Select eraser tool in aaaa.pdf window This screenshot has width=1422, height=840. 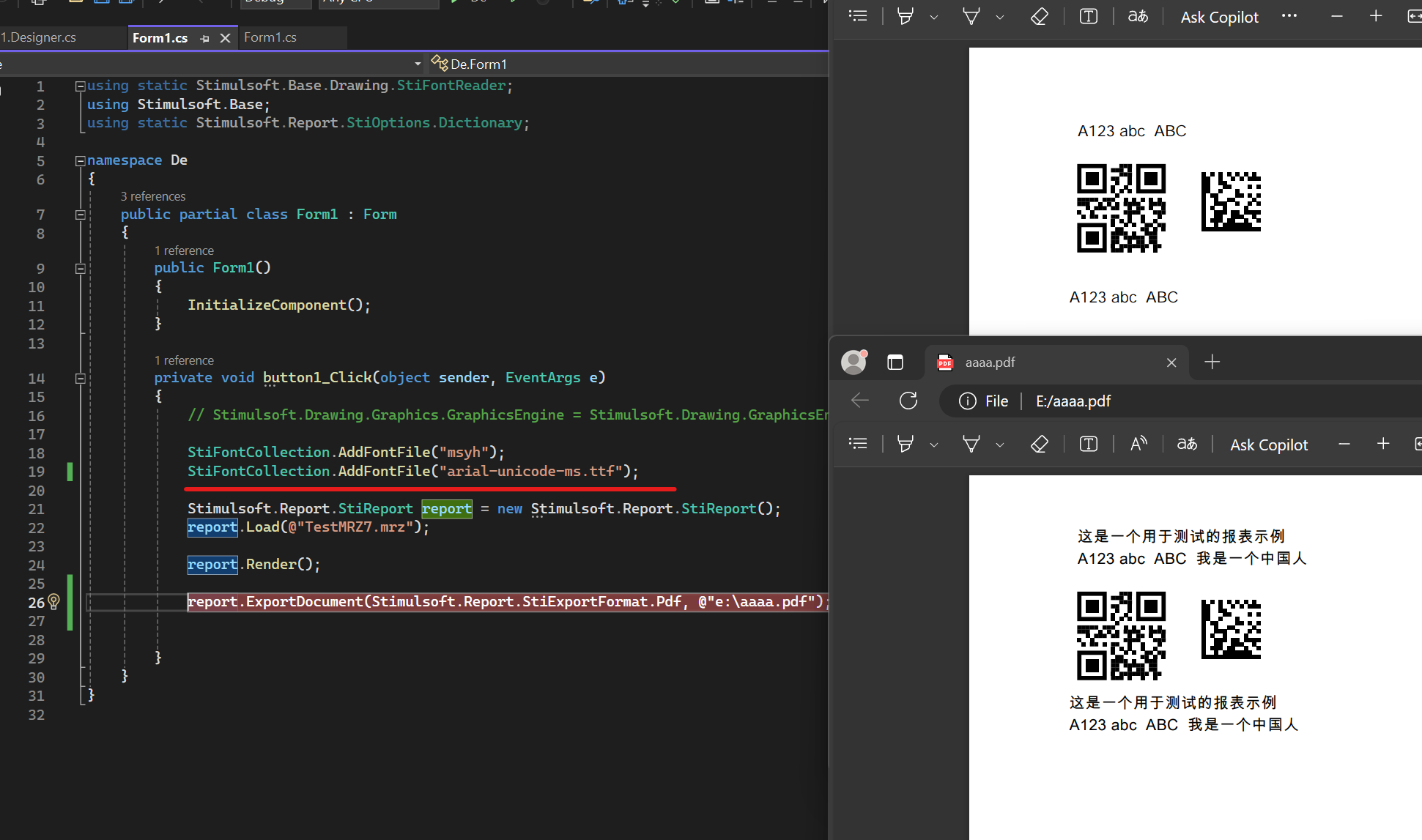click(1039, 444)
